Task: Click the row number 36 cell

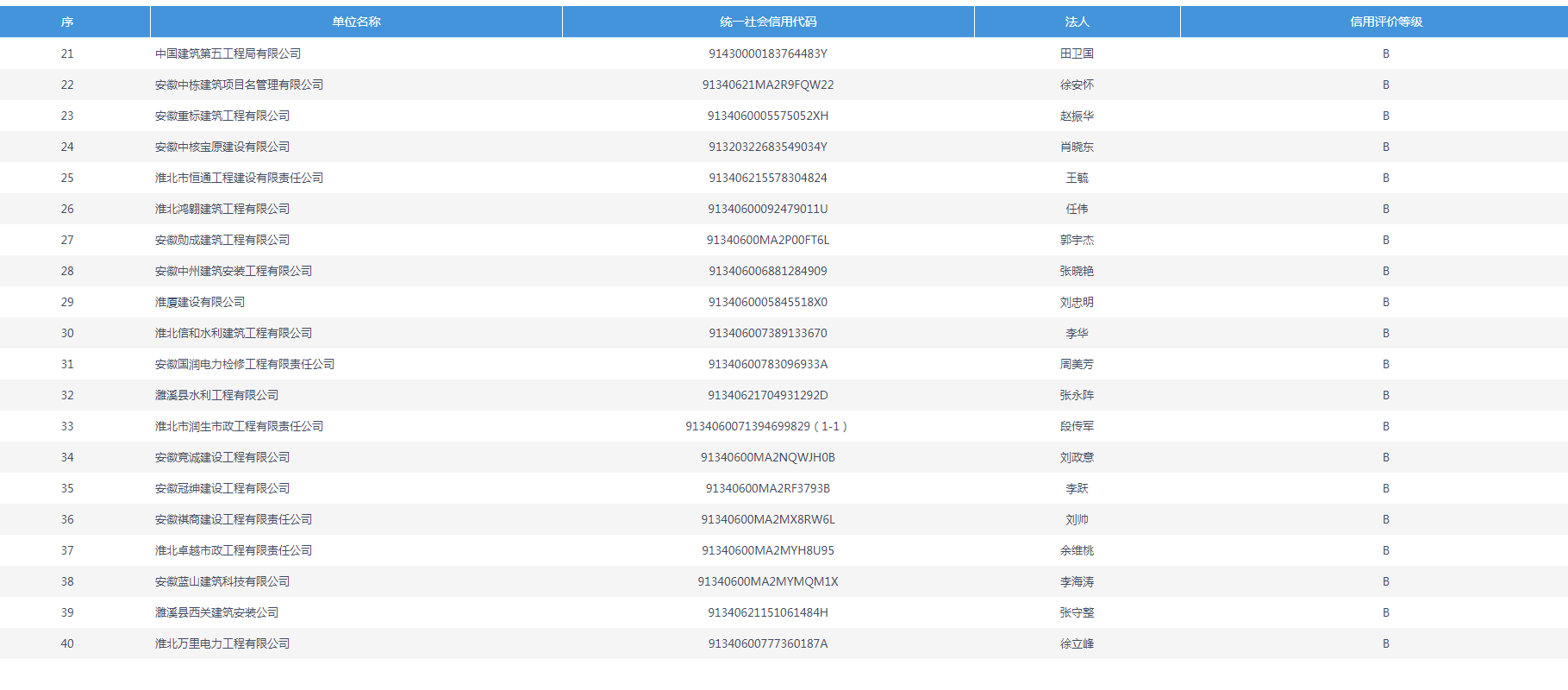Action: tap(67, 519)
